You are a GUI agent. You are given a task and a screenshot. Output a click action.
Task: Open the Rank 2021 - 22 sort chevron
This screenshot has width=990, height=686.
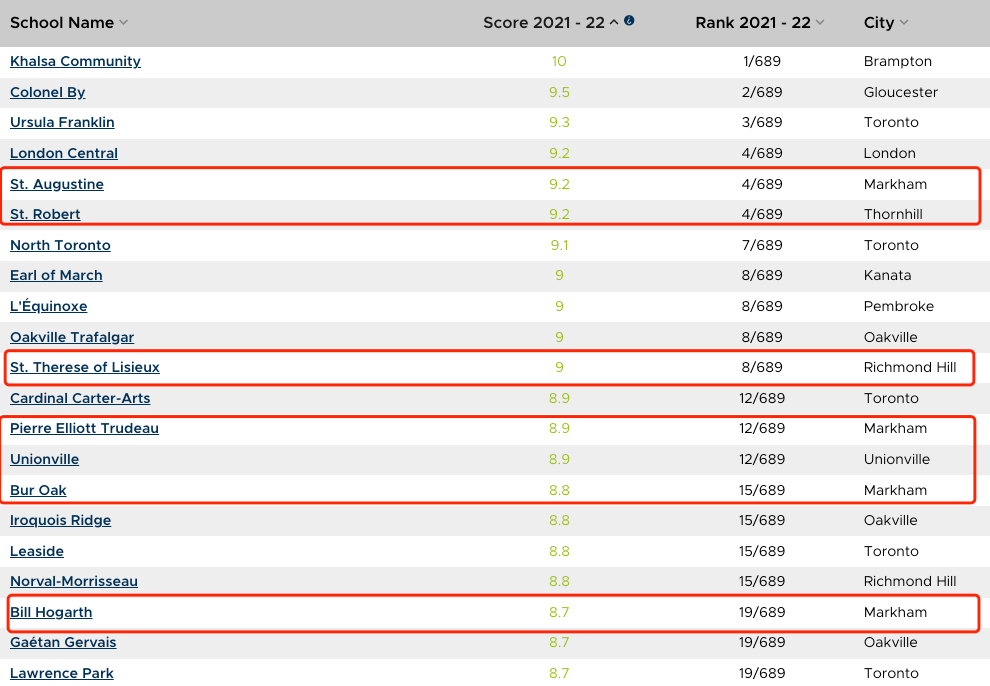click(x=820, y=23)
